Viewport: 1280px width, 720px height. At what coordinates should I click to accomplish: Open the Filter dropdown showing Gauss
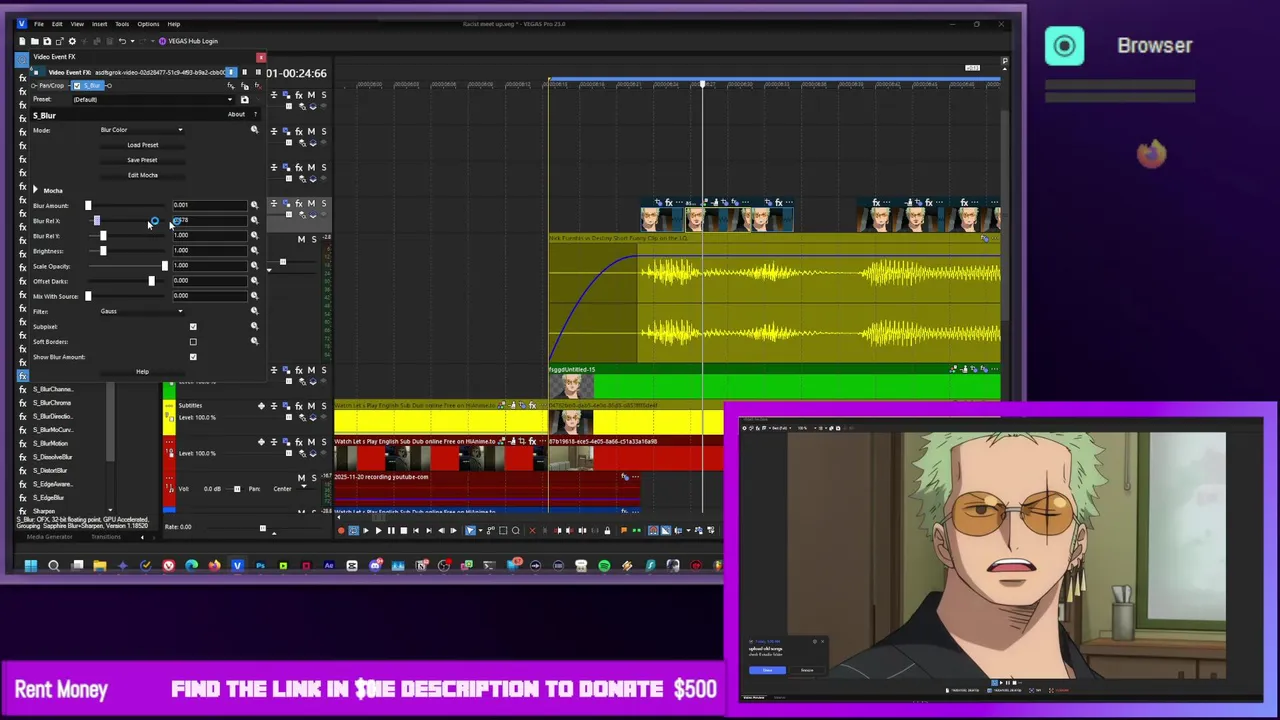pos(141,311)
